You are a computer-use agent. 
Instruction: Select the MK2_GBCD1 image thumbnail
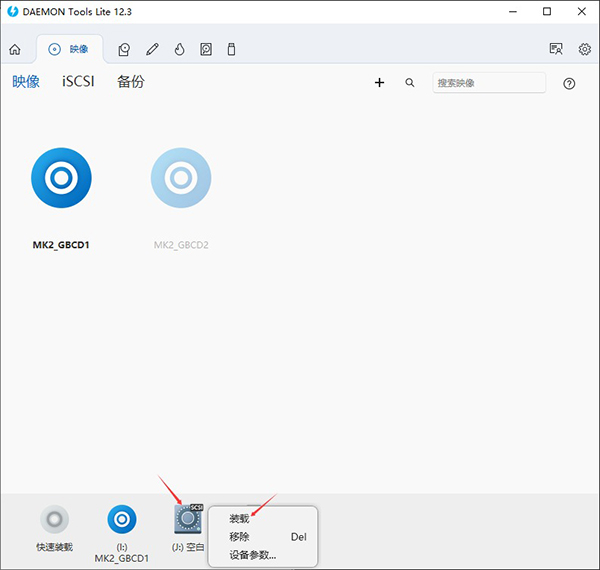point(61,178)
